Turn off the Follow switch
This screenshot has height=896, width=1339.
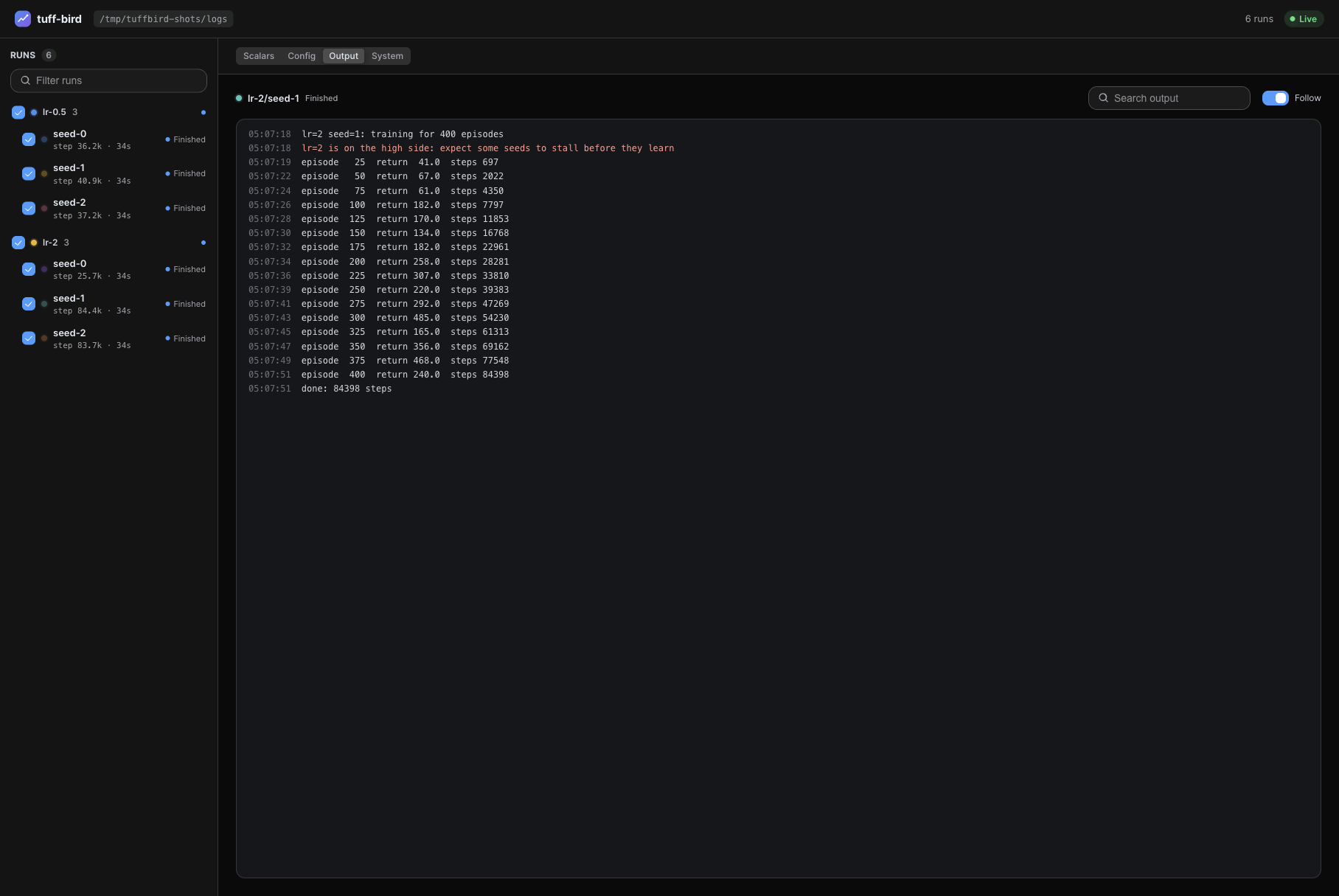(x=1275, y=98)
